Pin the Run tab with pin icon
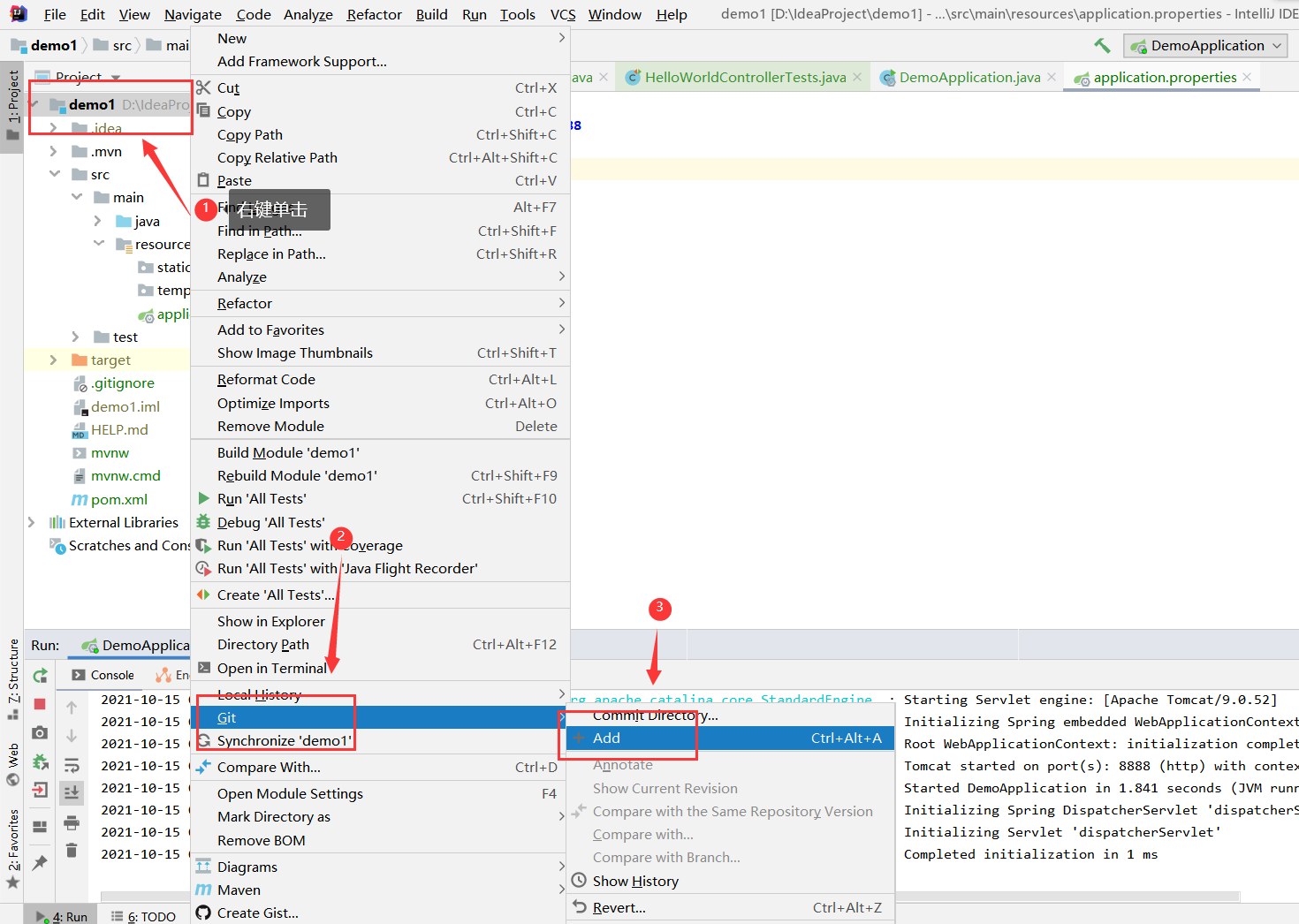 40,862
